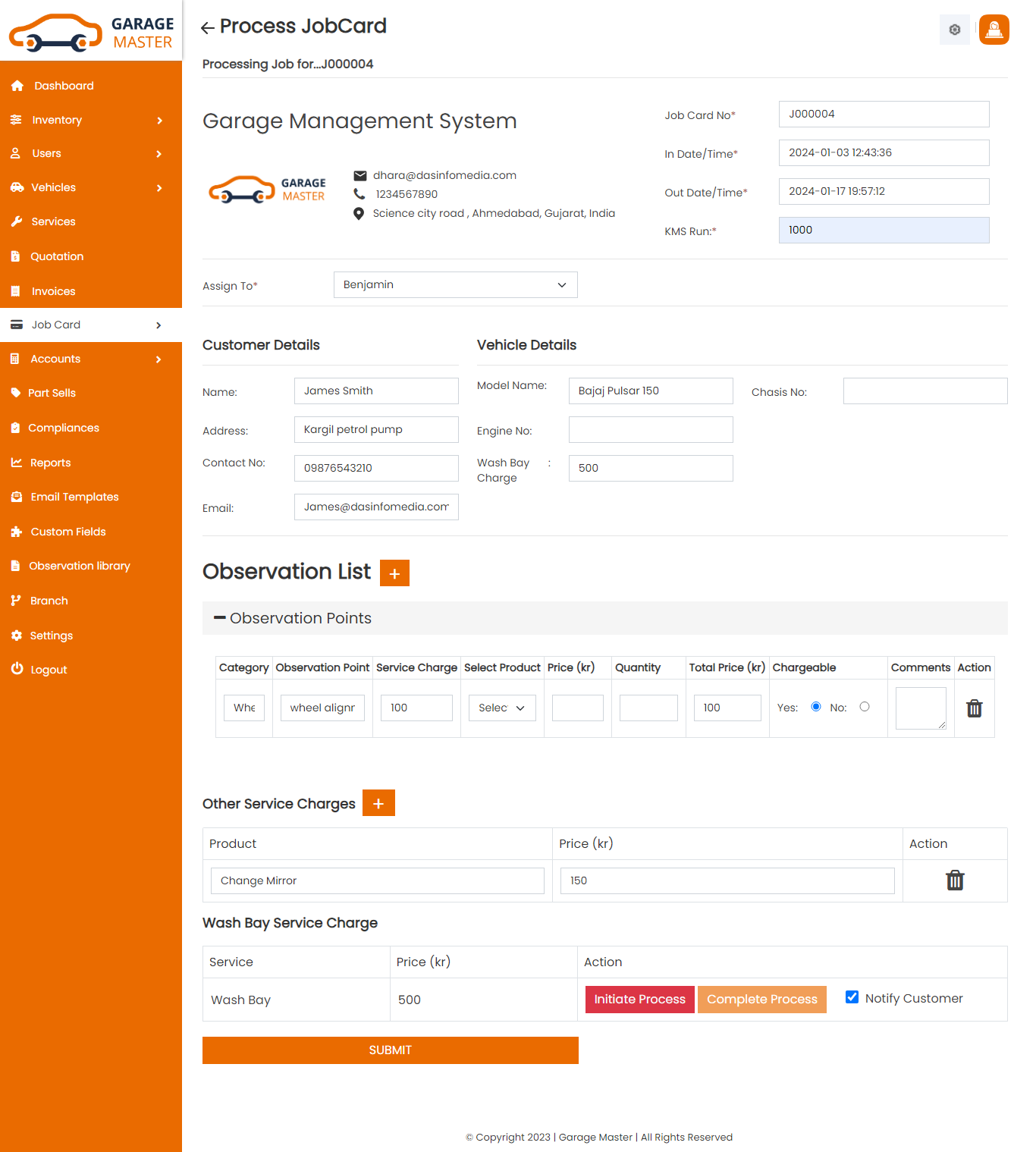The width and height of the screenshot is (1036, 1152).
Task: Click the Initiate Process button
Action: [x=639, y=999]
